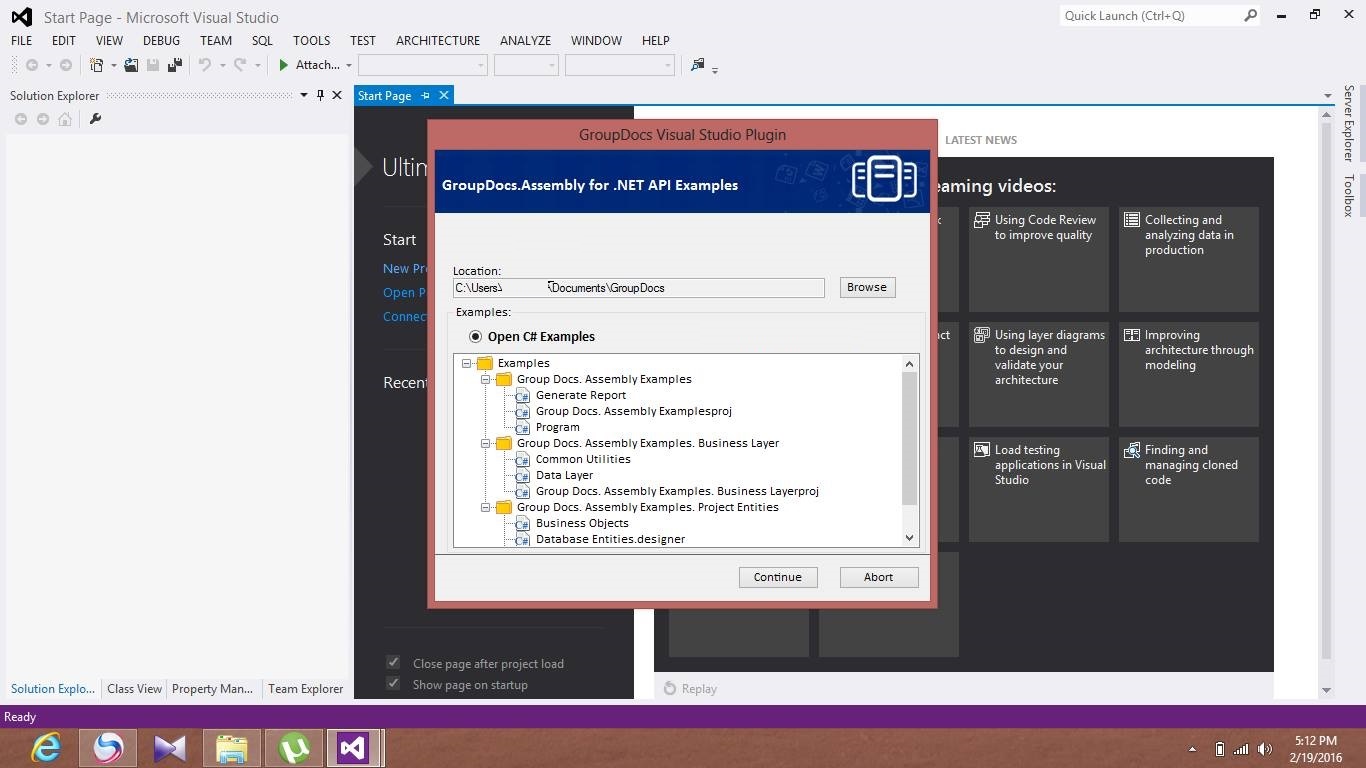1366x768 pixels.
Task: Toggle Show page on startup checkbox
Action: tap(393, 684)
